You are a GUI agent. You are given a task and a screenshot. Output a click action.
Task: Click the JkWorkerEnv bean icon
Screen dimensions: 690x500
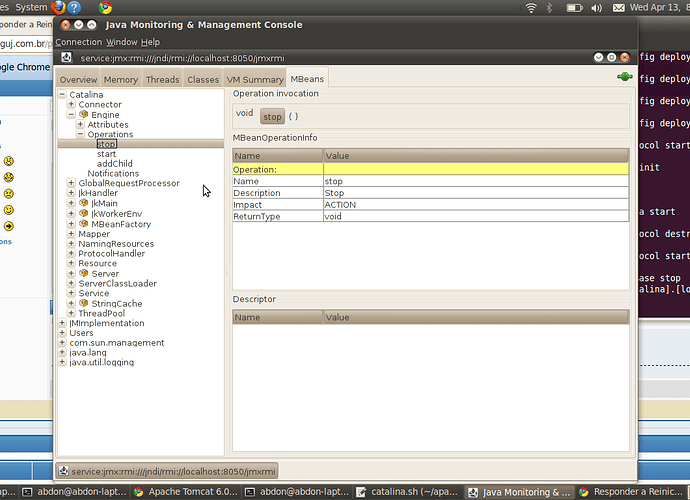coord(84,213)
